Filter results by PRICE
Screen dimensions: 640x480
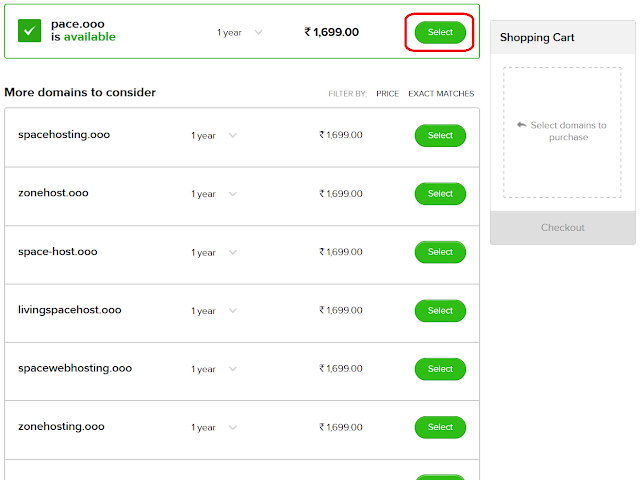click(x=387, y=94)
